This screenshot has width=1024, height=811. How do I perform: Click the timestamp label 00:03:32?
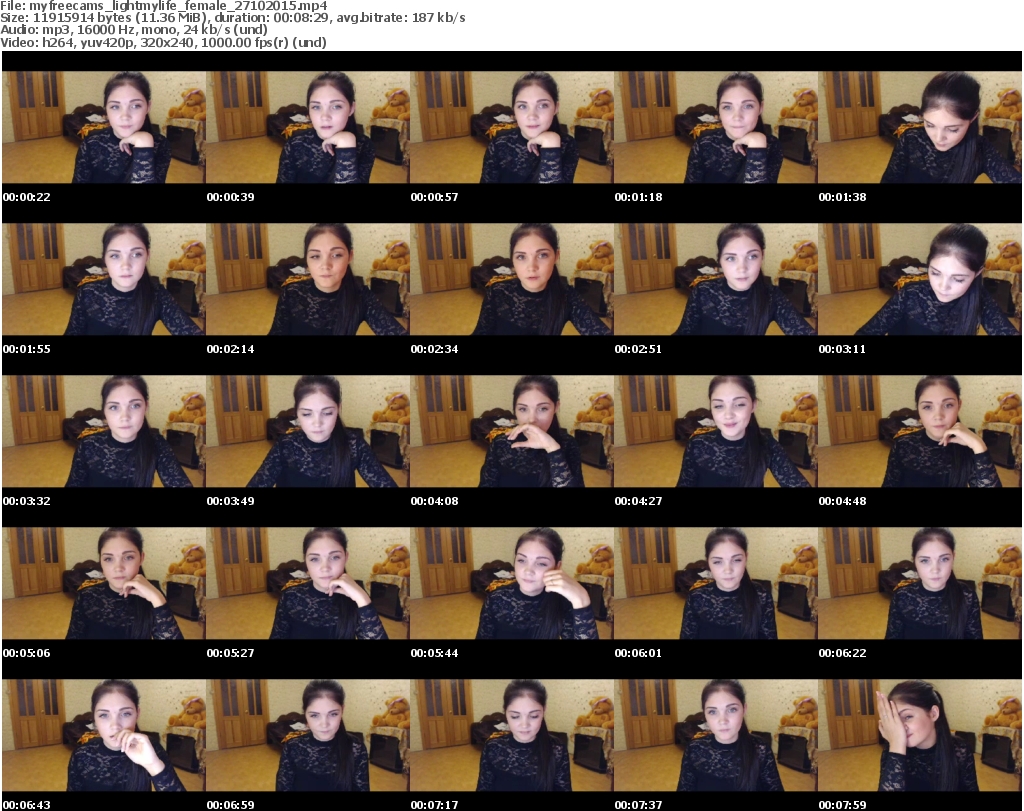pos(27,501)
